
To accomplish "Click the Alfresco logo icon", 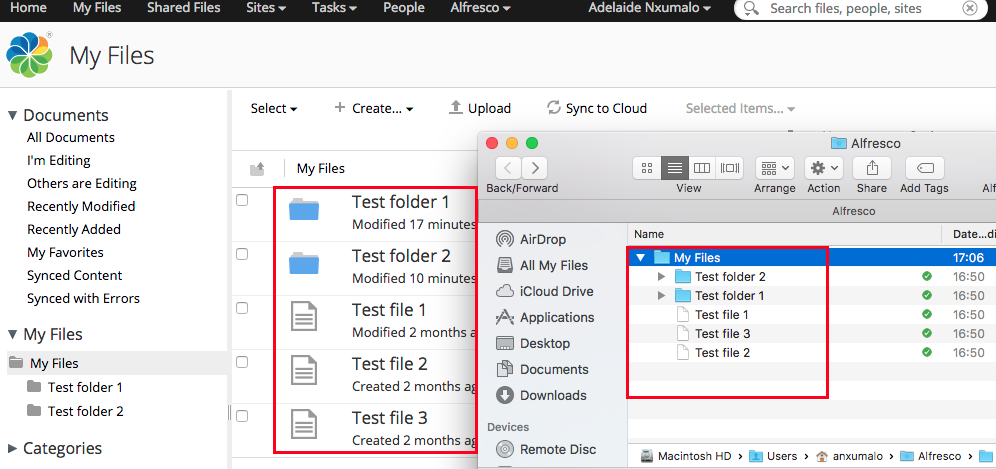I will tap(29, 55).
